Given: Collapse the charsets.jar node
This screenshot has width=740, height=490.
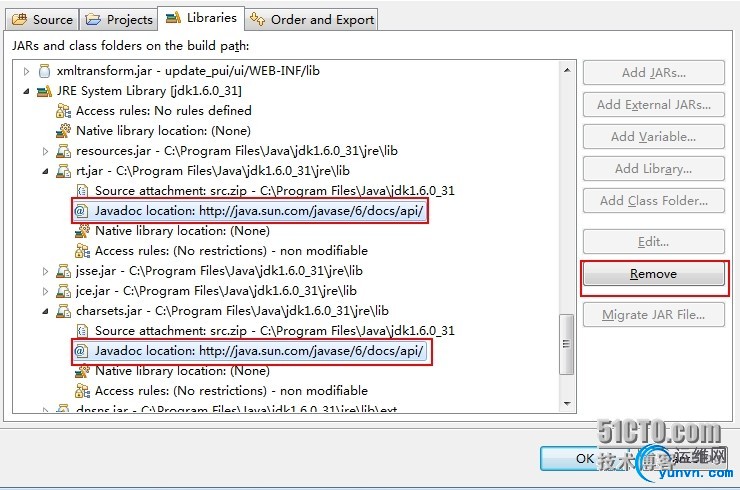Looking at the screenshot, I should [45, 312].
